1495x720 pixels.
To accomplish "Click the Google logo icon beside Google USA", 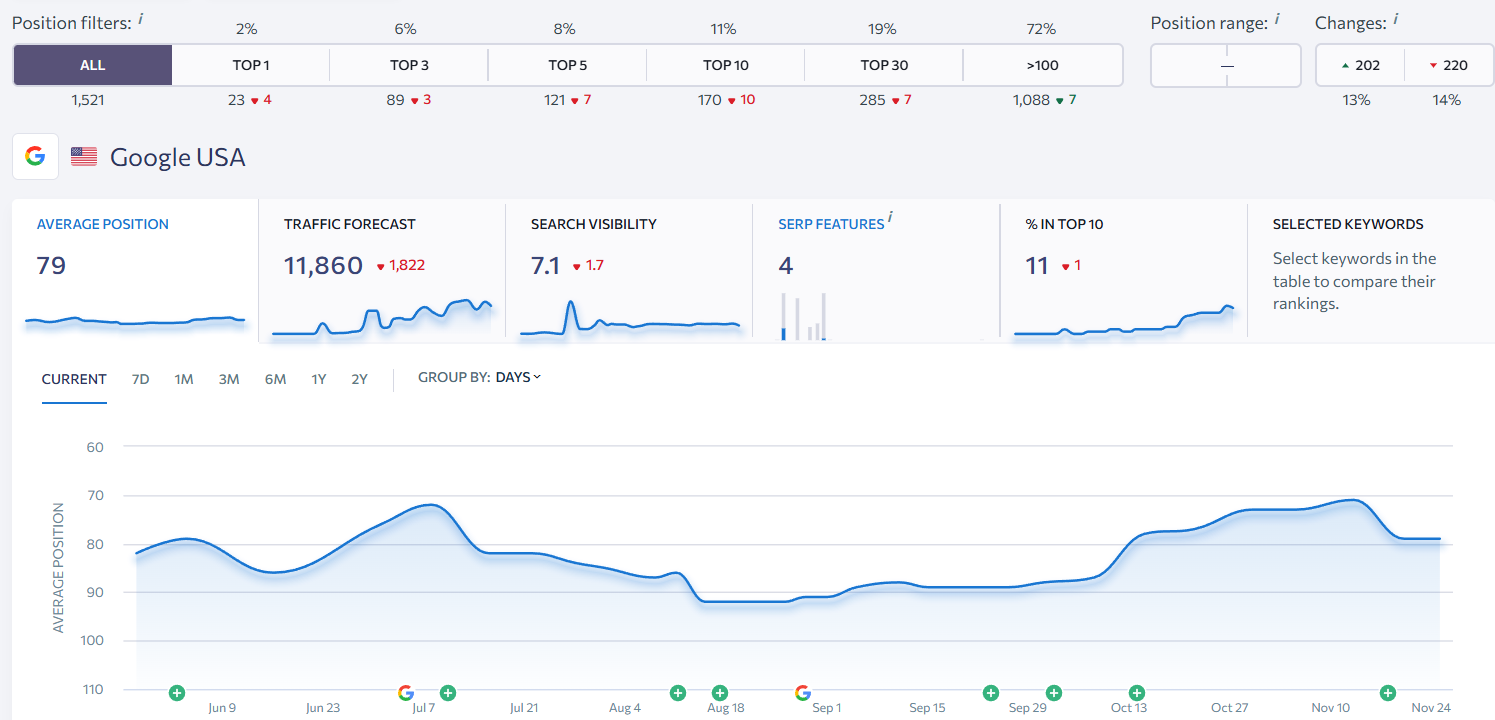I will [35, 157].
